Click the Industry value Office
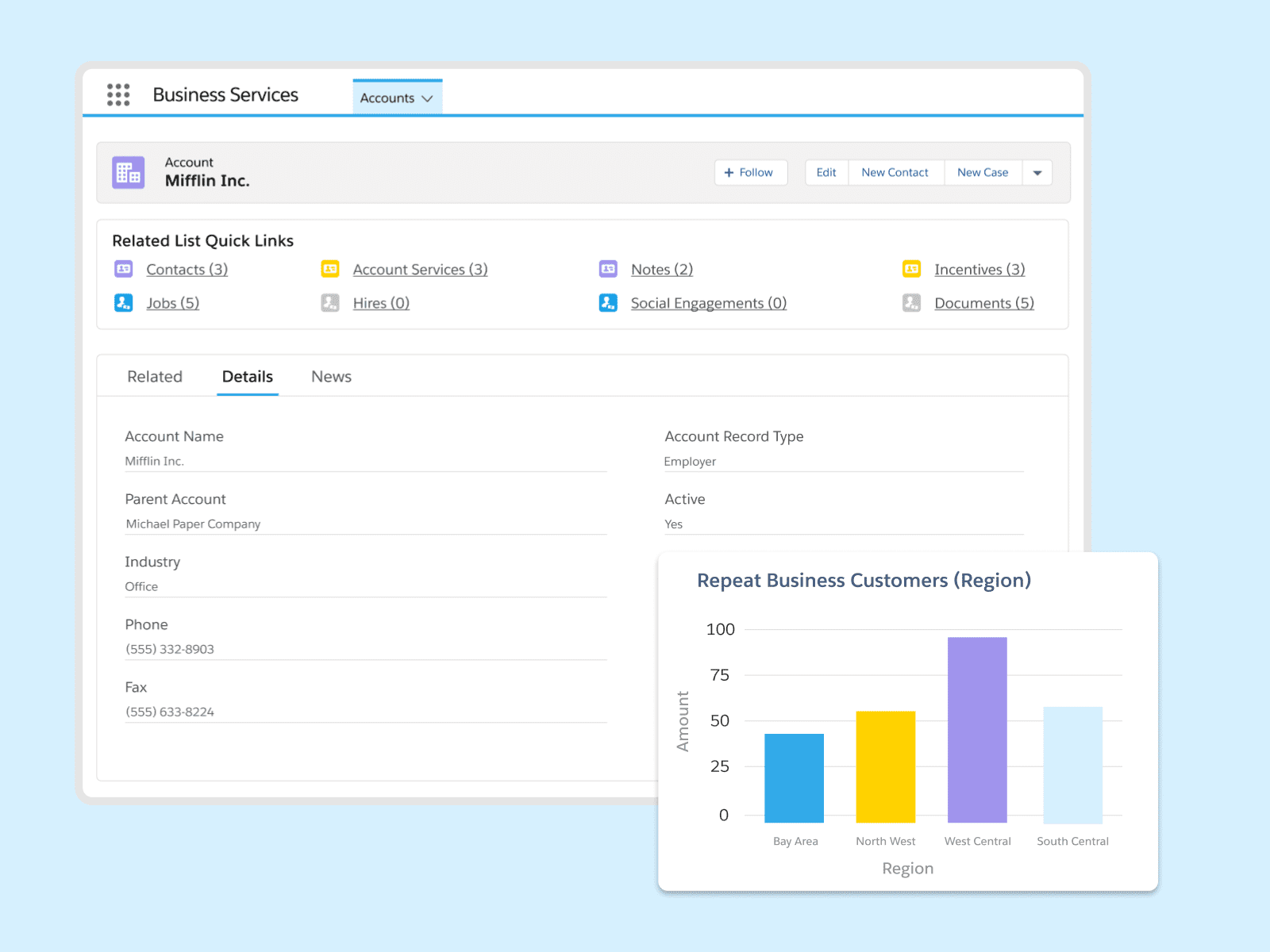Screen dimensions: 1270x952 click(141, 586)
